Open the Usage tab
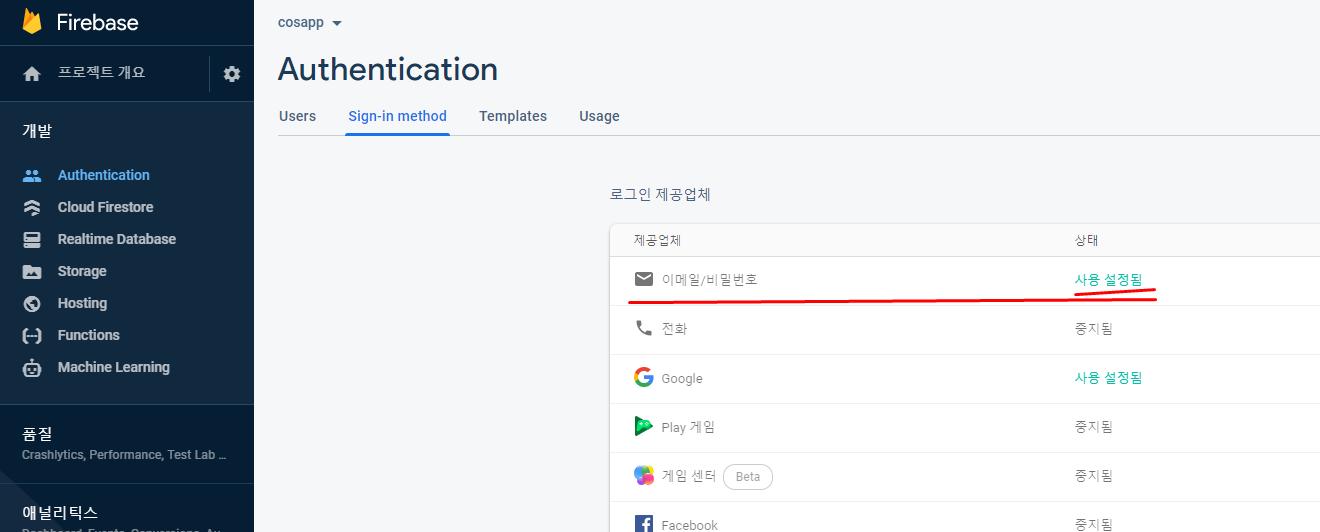 599,116
